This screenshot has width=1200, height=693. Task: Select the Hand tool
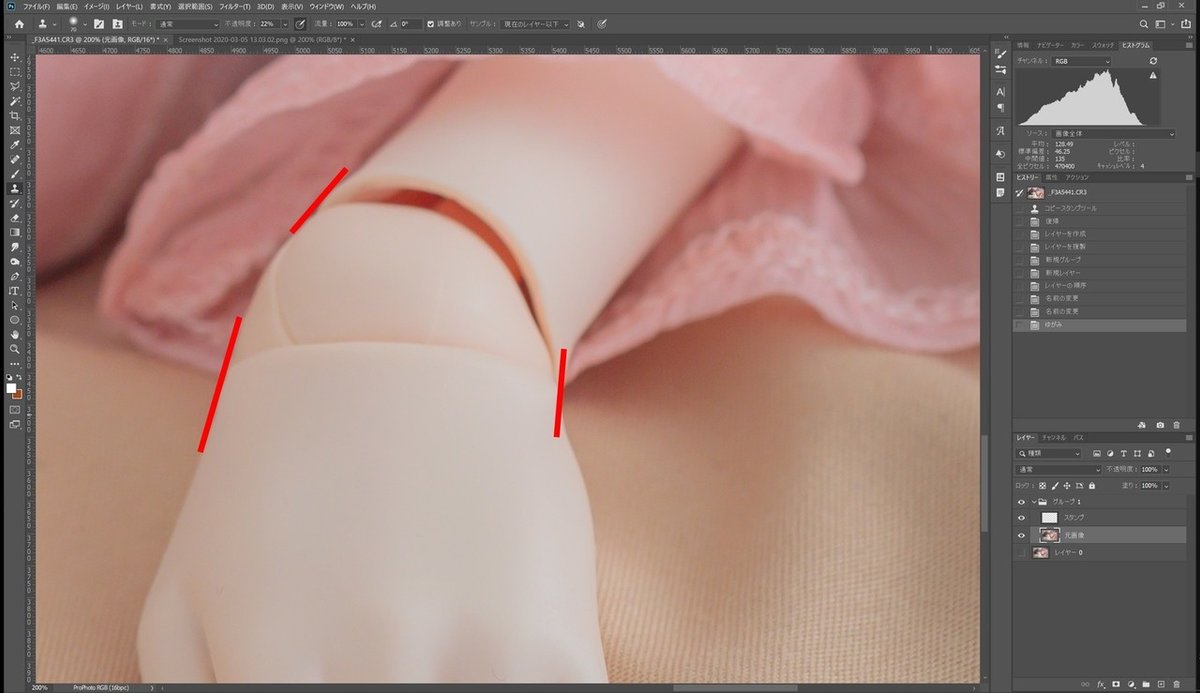[15, 334]
